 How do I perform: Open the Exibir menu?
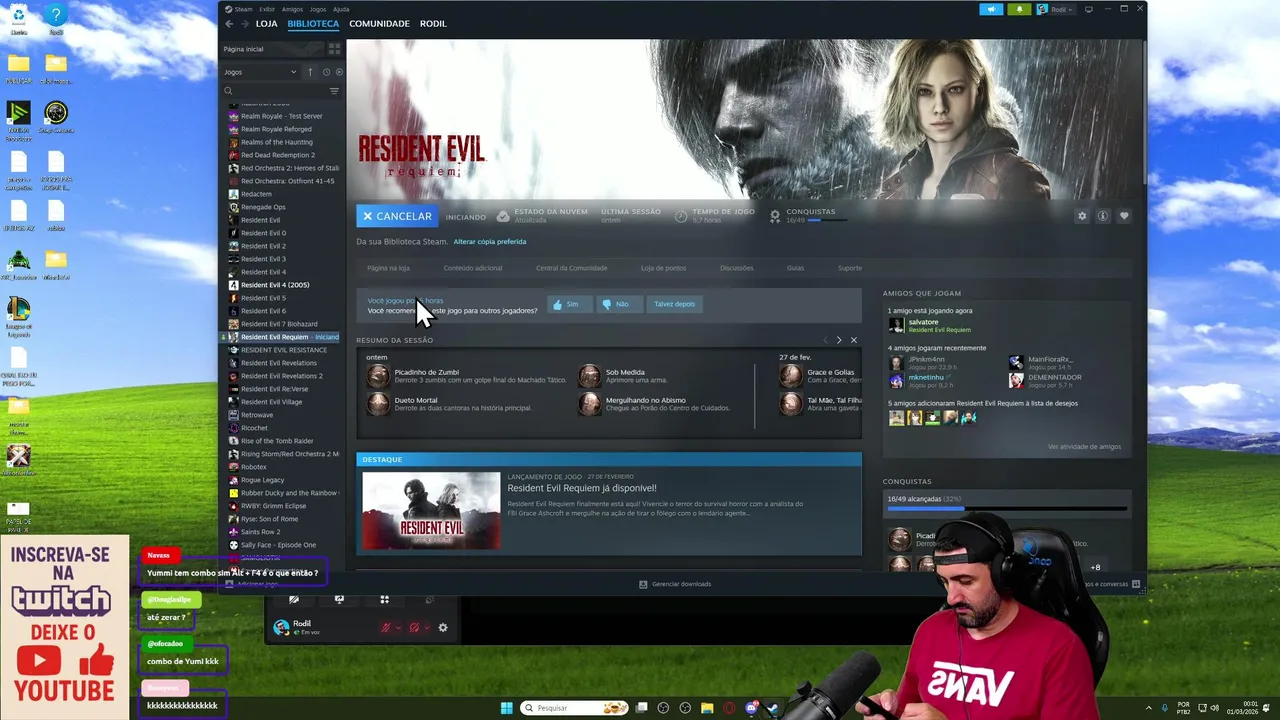click(x=267, y=9)
